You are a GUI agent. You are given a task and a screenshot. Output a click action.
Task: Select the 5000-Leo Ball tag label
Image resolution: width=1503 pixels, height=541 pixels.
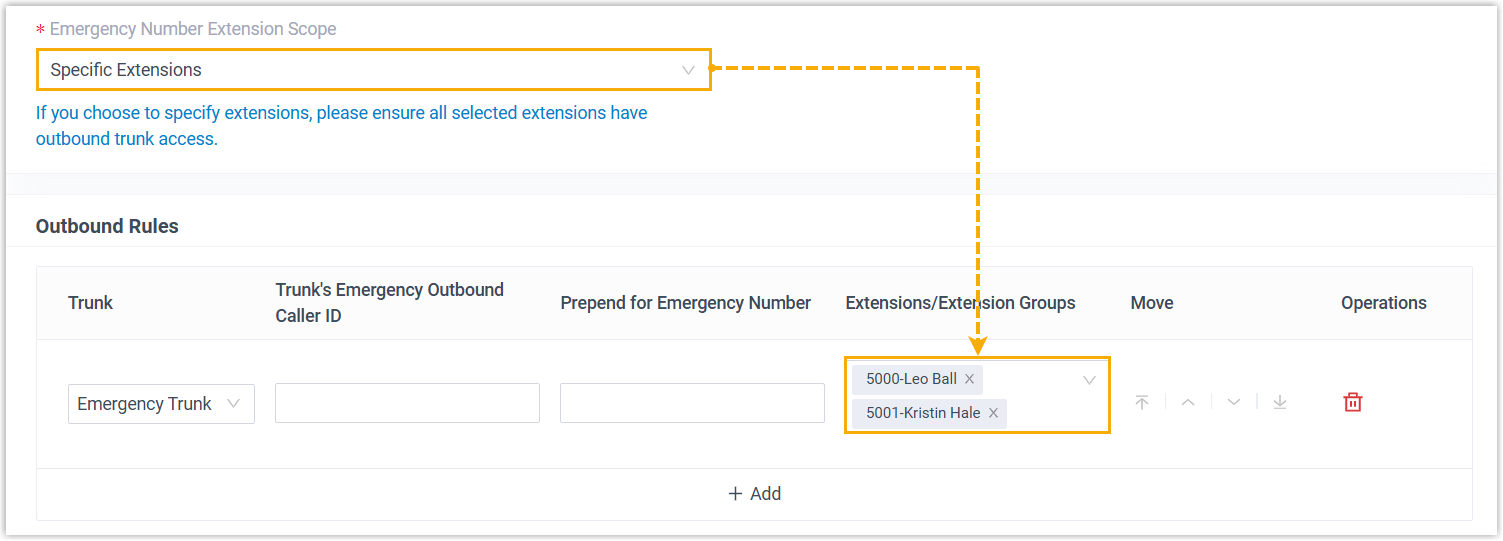click(911, 379)
